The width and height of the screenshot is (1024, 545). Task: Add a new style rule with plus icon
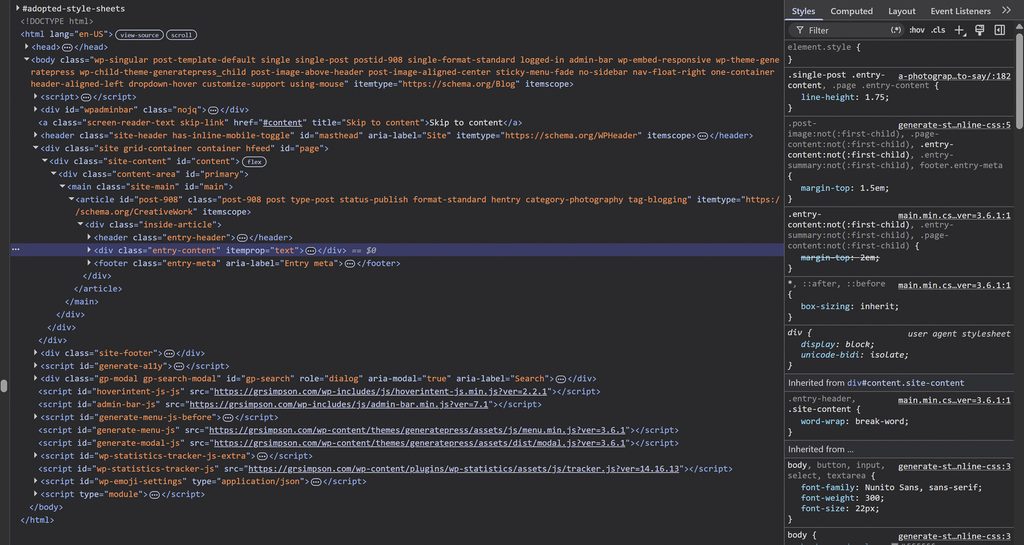pyautogui.click(x=959, y=30)
